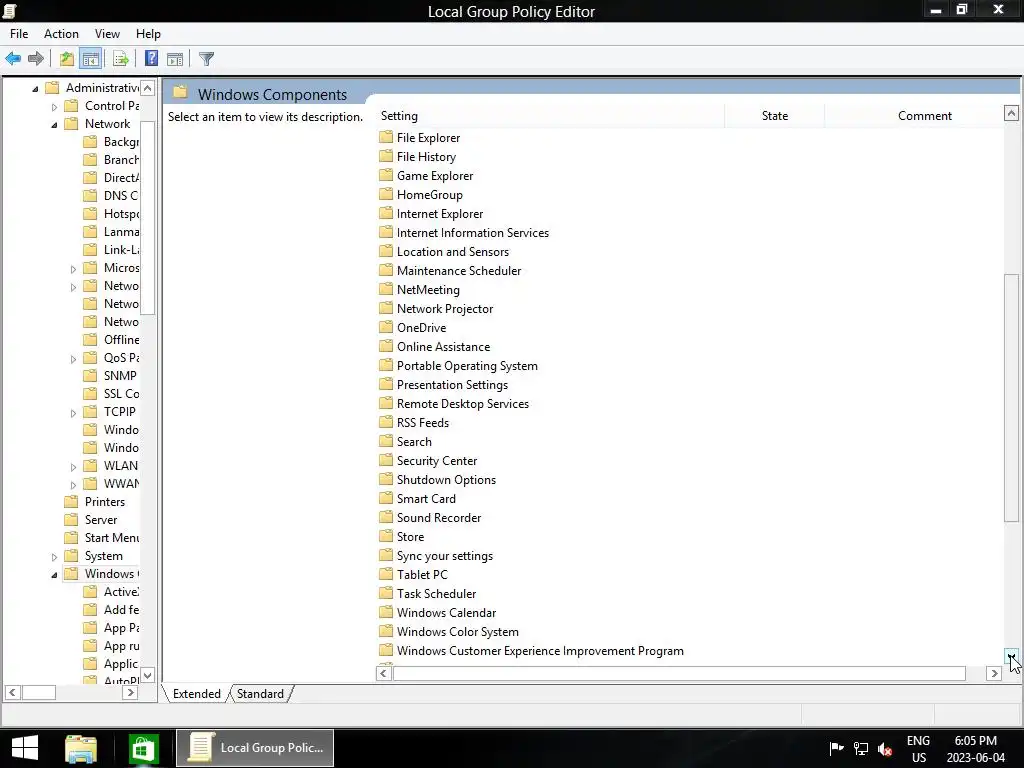Expand the WWAN tree node
Screen dimensions: 1024x768
click(x=73, y=485)
